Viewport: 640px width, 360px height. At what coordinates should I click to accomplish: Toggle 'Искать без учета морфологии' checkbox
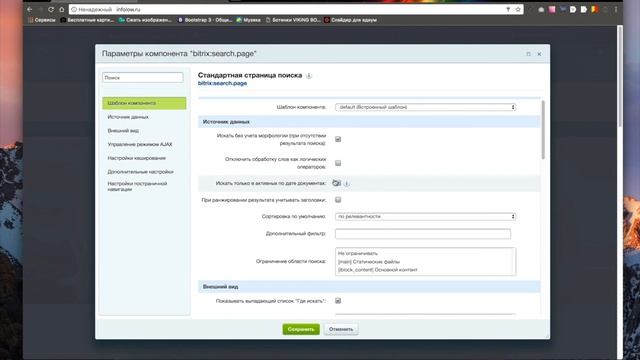(338, 139)
